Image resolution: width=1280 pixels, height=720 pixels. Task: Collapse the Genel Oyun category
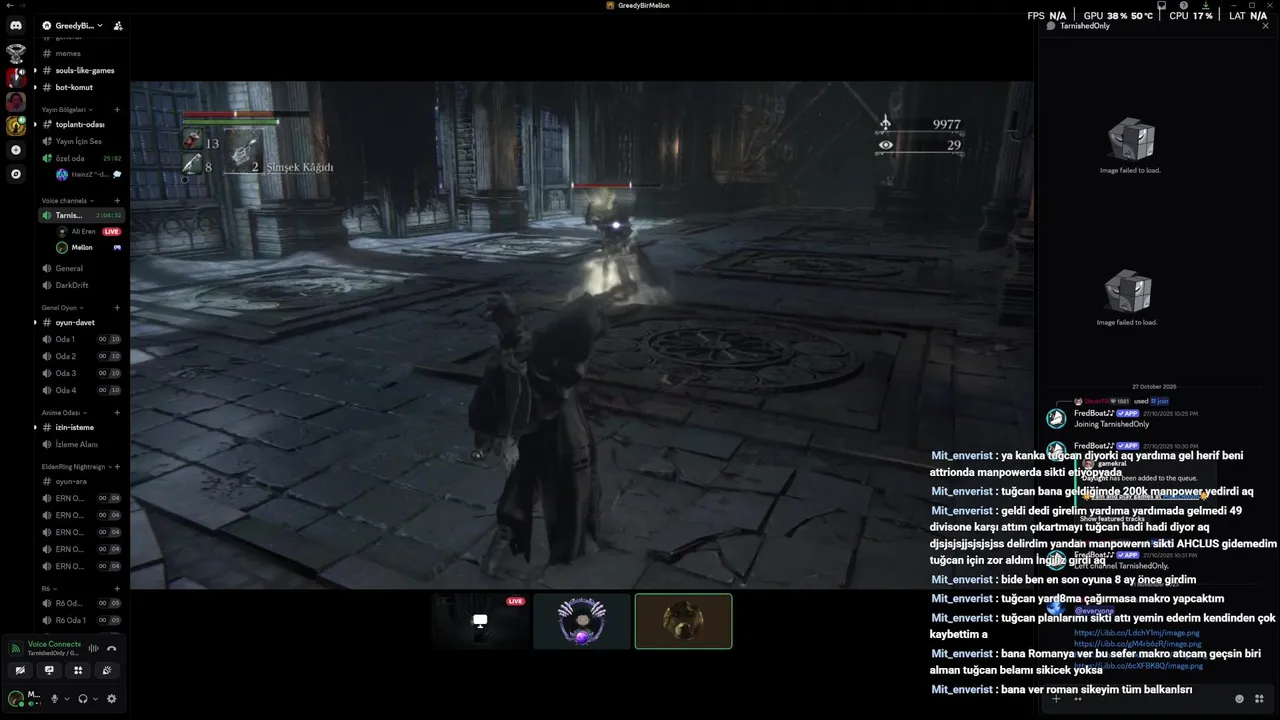[x=62, y=308]
